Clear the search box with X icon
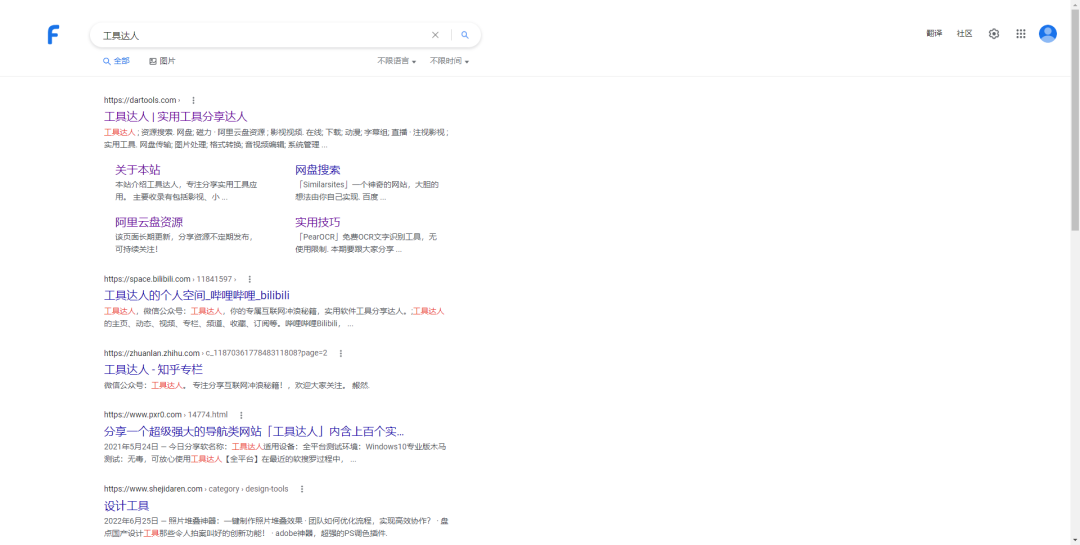 pyautogui.click(x=435, y=35)
